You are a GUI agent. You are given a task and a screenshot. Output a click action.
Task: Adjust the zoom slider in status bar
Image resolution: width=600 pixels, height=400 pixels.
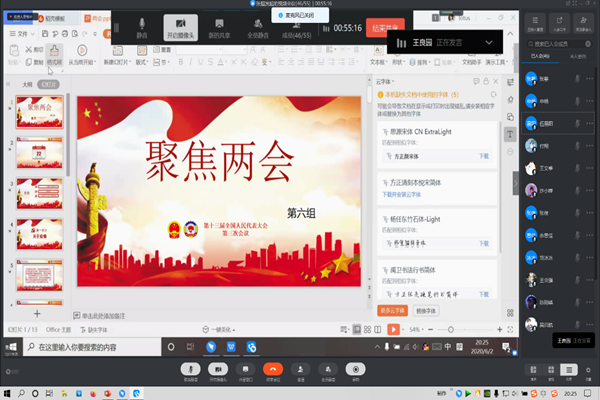(x=450, y=328)
